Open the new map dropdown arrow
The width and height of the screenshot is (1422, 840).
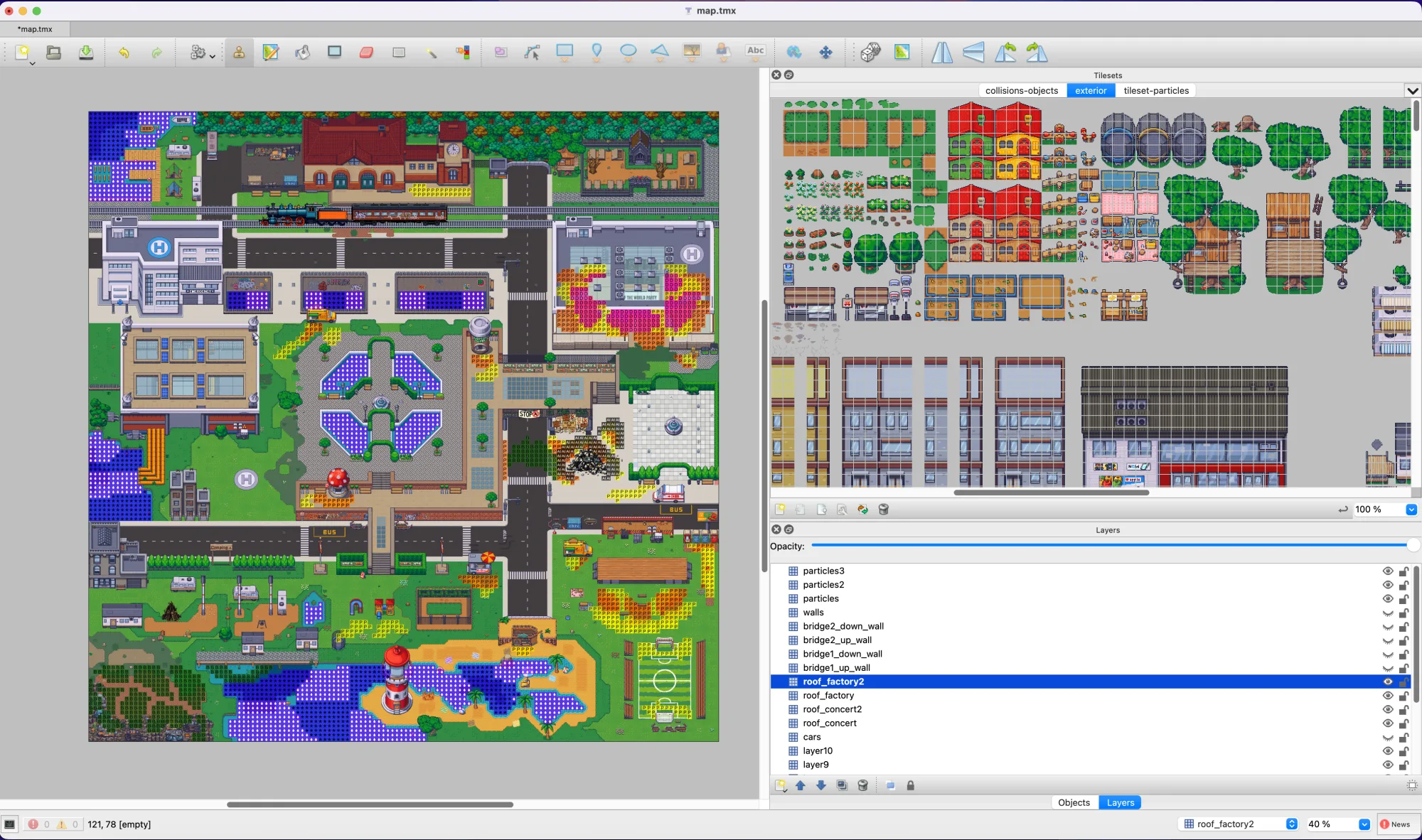coord(31,63)
